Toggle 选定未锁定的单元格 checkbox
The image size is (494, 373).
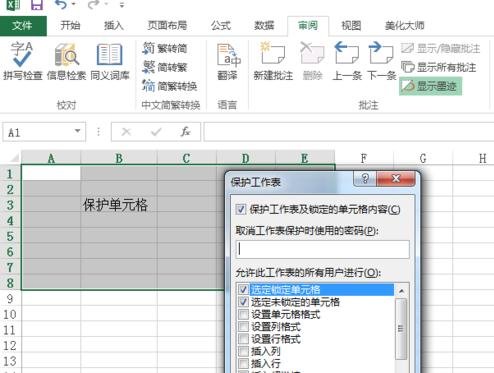[243, 302]
